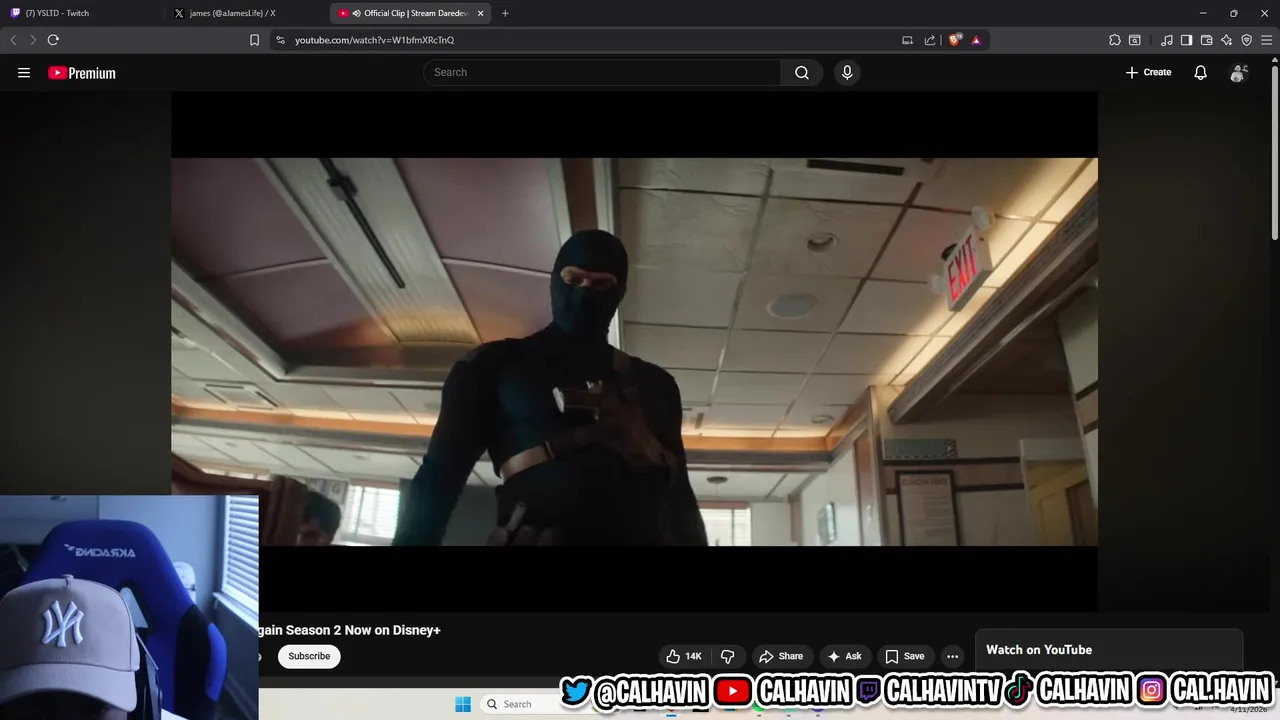Screen dimensions: 1280x720
Task: Open the YouTube guide hamburger menu
Action: [24, 72]
